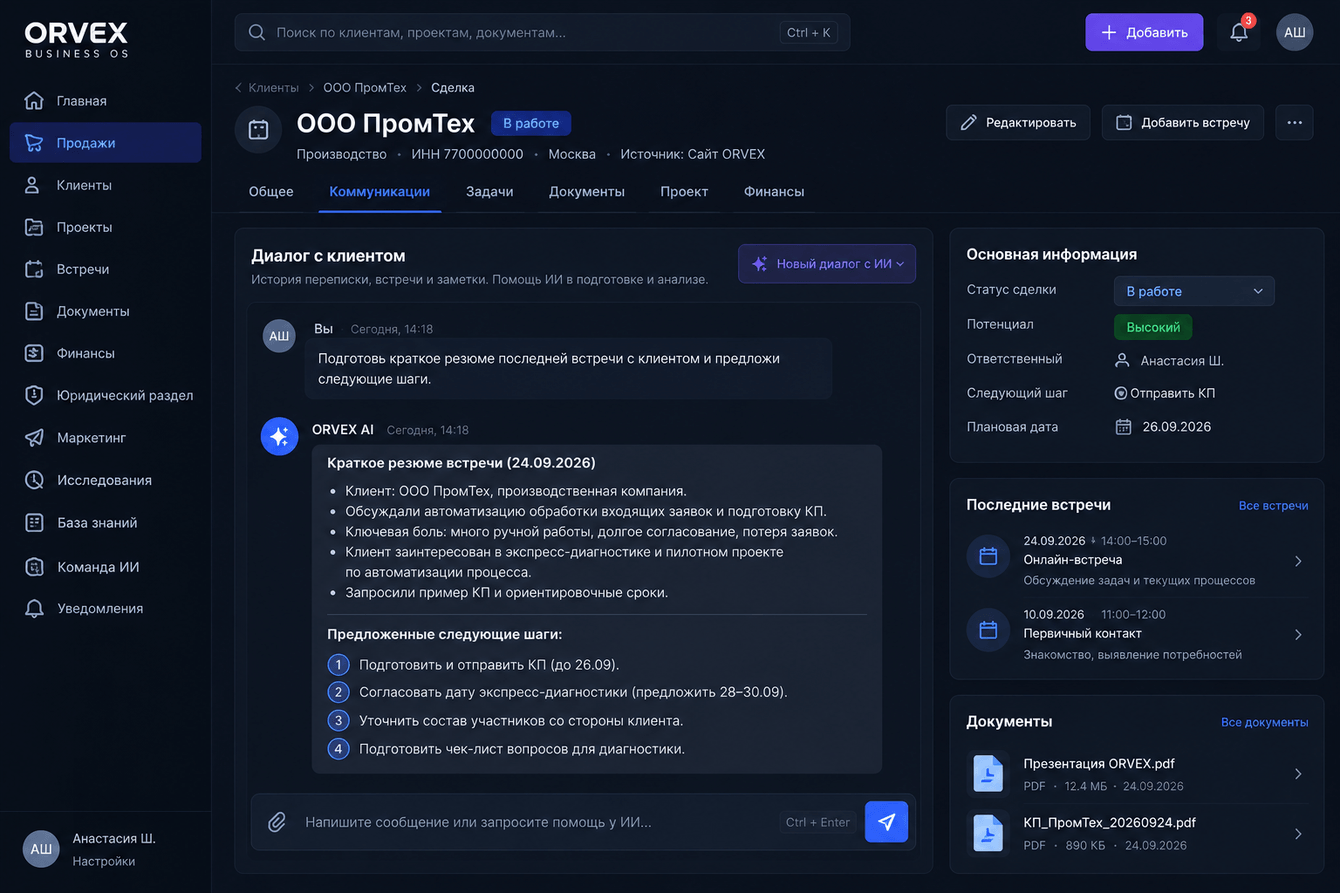Click the paperclip attachment icon
This screenshot has height=893, width=1340.
click(x=277, y=822)
